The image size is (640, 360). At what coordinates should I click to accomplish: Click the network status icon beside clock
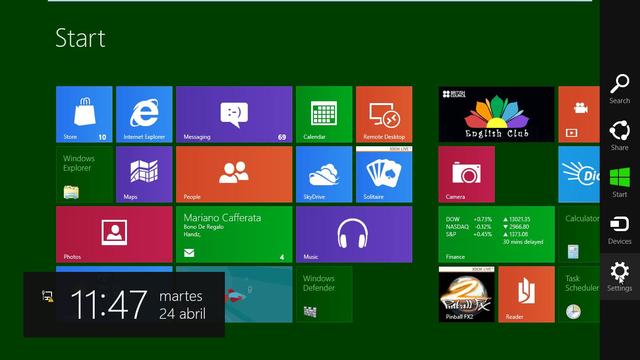47,296
